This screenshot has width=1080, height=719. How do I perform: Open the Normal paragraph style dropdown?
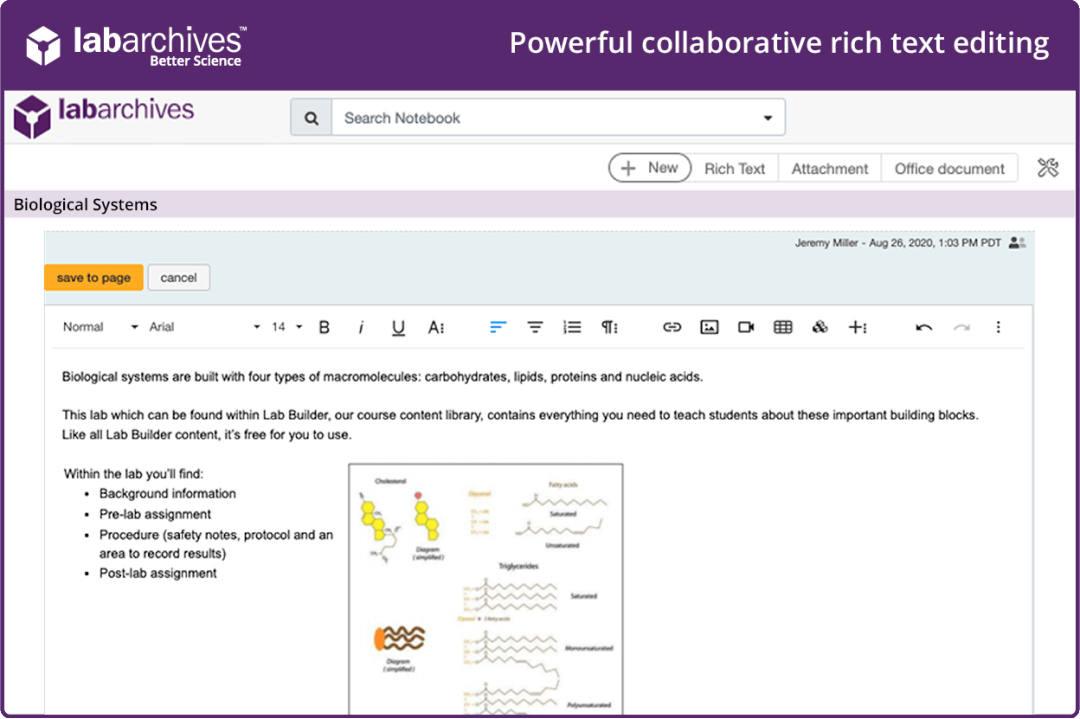pyautogui.click(x=101, y=327)
